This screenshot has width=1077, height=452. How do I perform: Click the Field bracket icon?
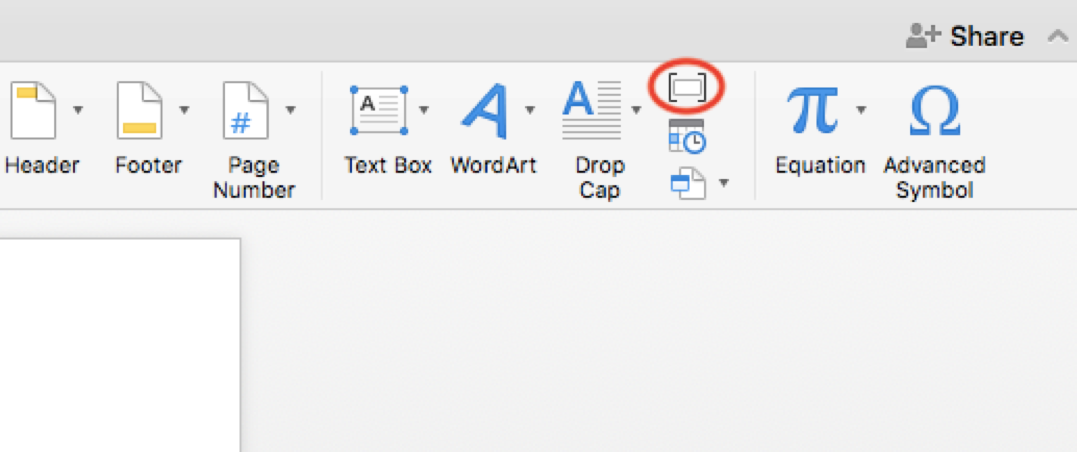[687, 89]
